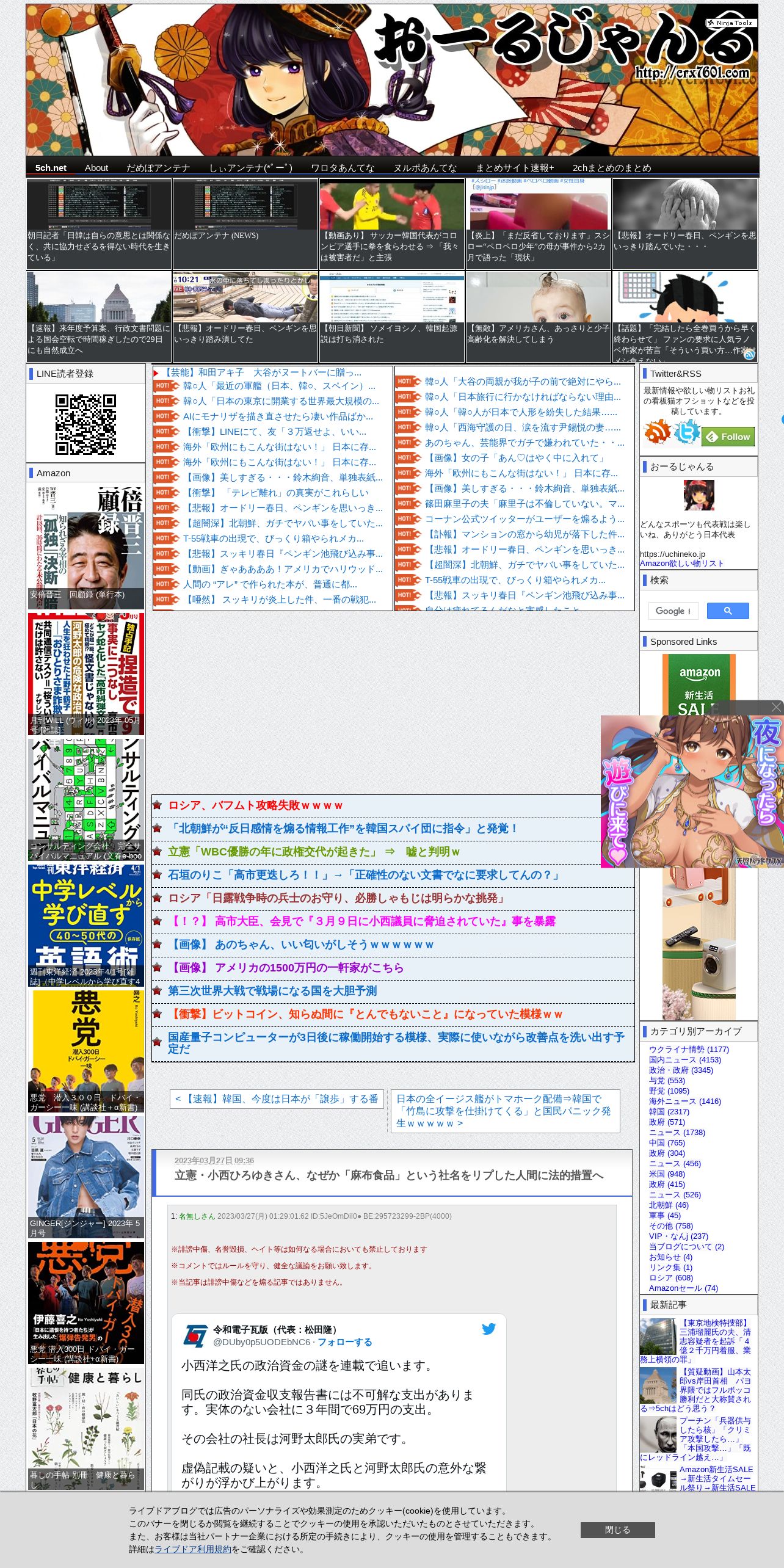This screenshot has width=784, height=1568.
Task: Open thumbnail 【話題】「完結したら全巻買う
Action: pos(685,316)
